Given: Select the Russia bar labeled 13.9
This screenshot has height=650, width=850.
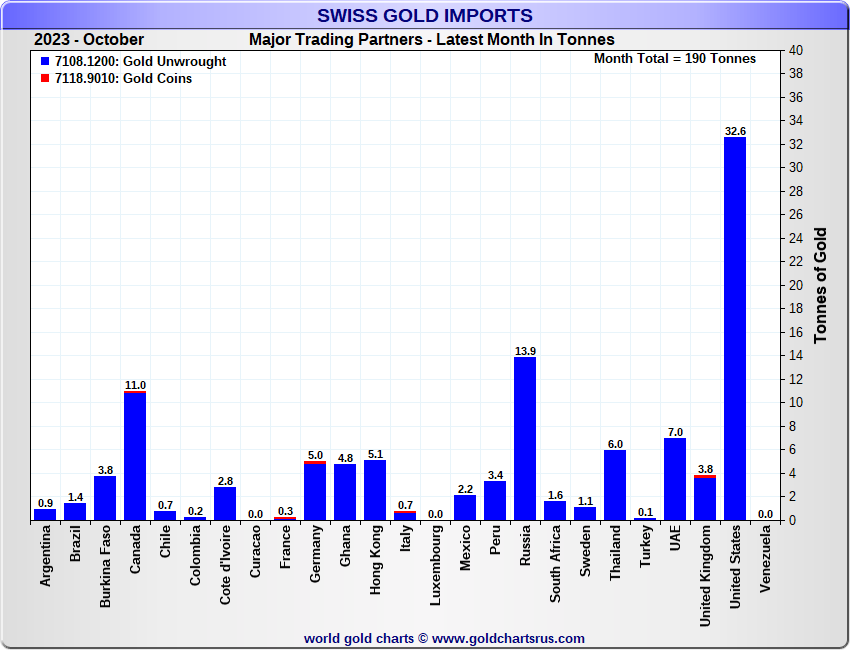Looking at the screenshot, I should click(x=525, y=440).
